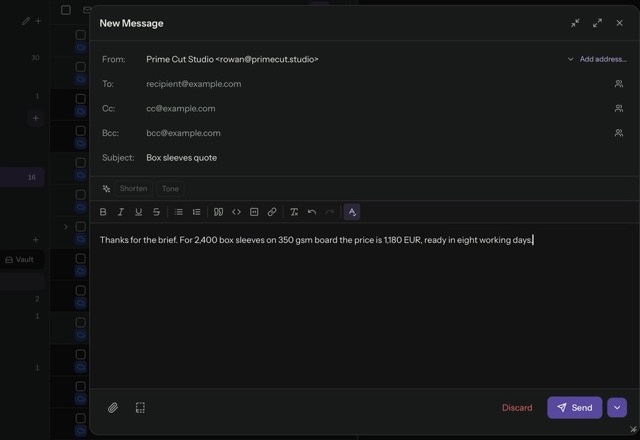The height and width of the screenshot is (440, 640).
Task: Click the sender address Prime Cut Studio
Action: point(232,59)
